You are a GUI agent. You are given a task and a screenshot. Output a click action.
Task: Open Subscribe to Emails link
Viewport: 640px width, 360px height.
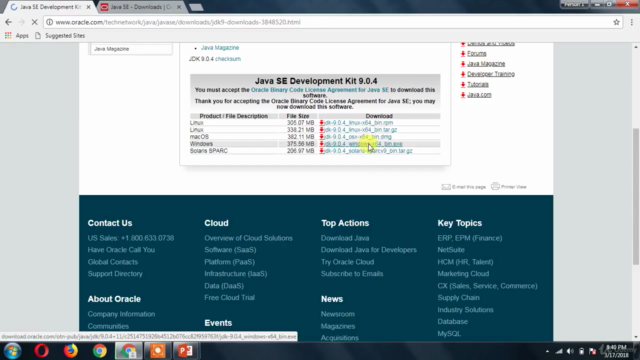click(352, 274)
